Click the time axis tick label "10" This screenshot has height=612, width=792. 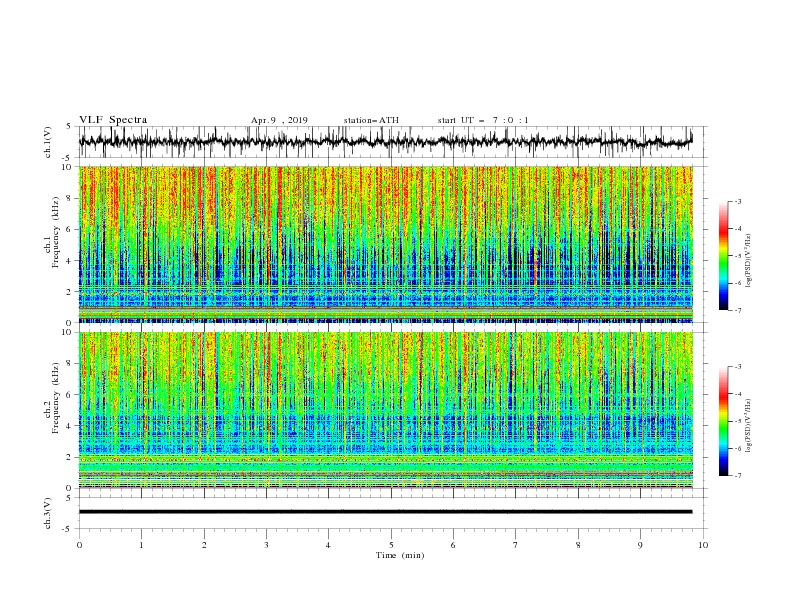click(x=703, y=545)
